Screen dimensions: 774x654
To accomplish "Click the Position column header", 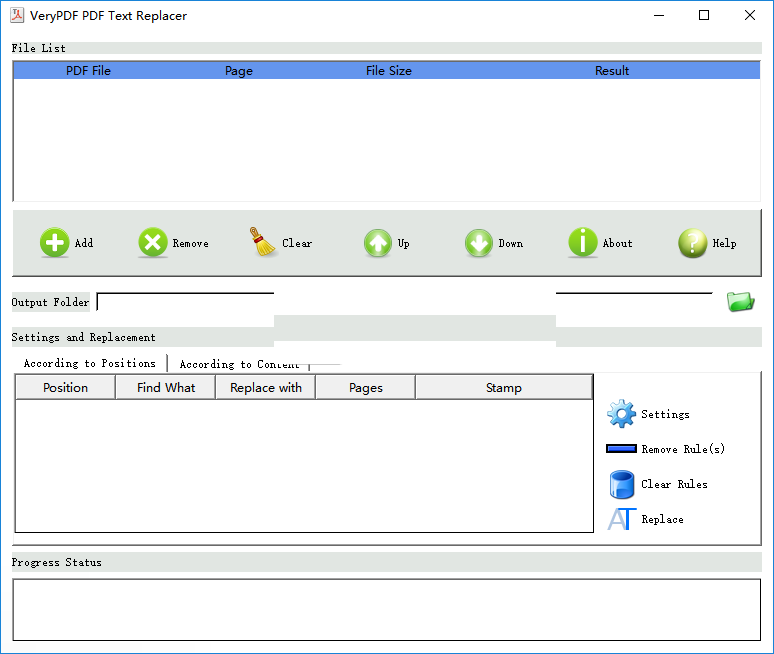I will point(66,387).
